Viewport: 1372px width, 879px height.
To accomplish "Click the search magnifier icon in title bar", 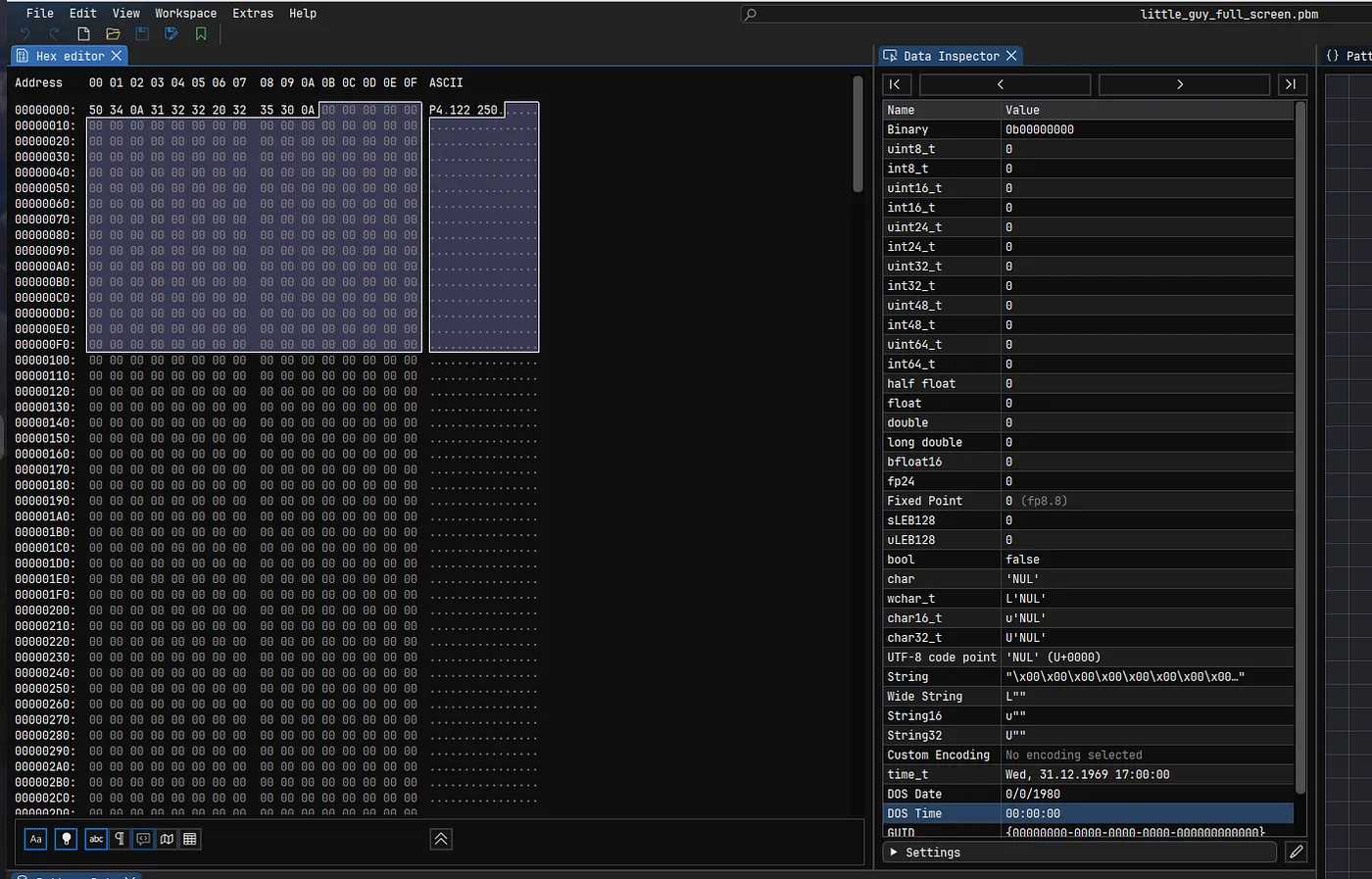I will coord(751,15).
